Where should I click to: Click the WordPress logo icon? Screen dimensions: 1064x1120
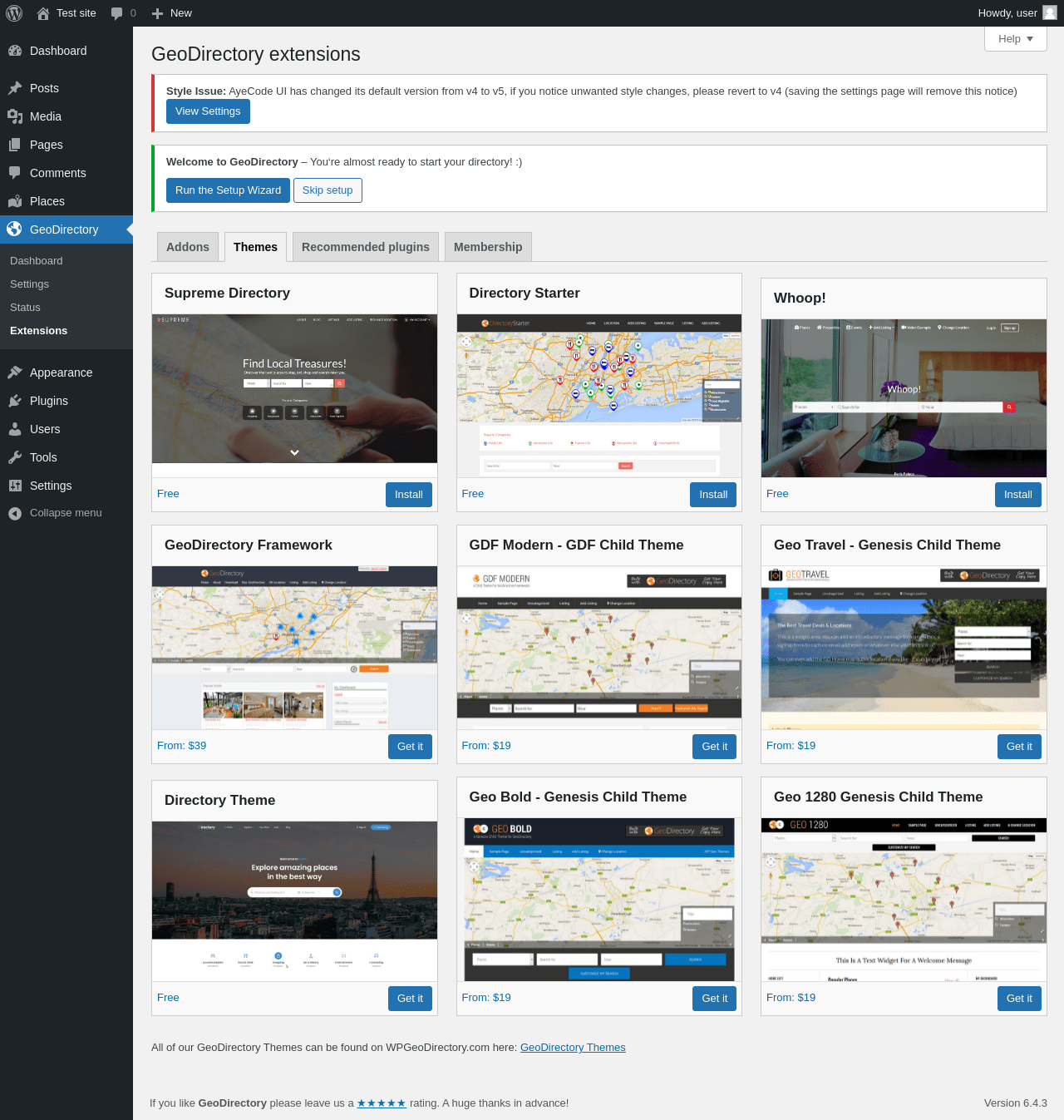click(14, 13)
